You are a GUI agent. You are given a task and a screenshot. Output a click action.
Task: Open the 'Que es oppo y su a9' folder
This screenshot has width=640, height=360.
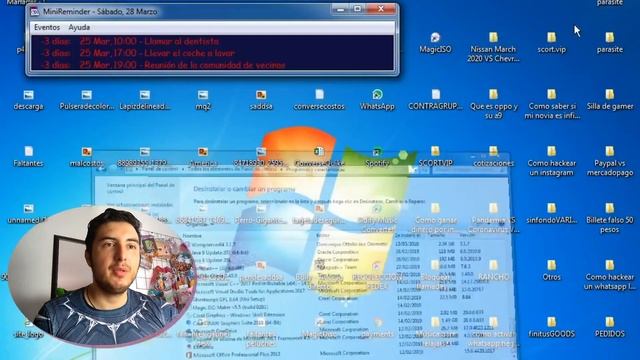pyautogui.click(x=493, y=104)
